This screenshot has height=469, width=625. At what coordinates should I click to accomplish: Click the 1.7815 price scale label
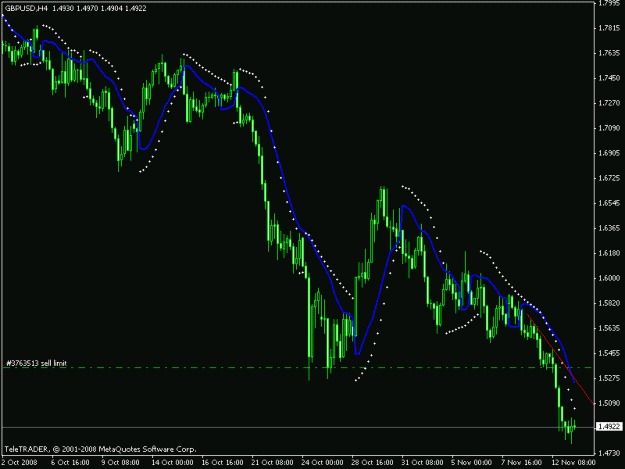click(x=609, y=28)
